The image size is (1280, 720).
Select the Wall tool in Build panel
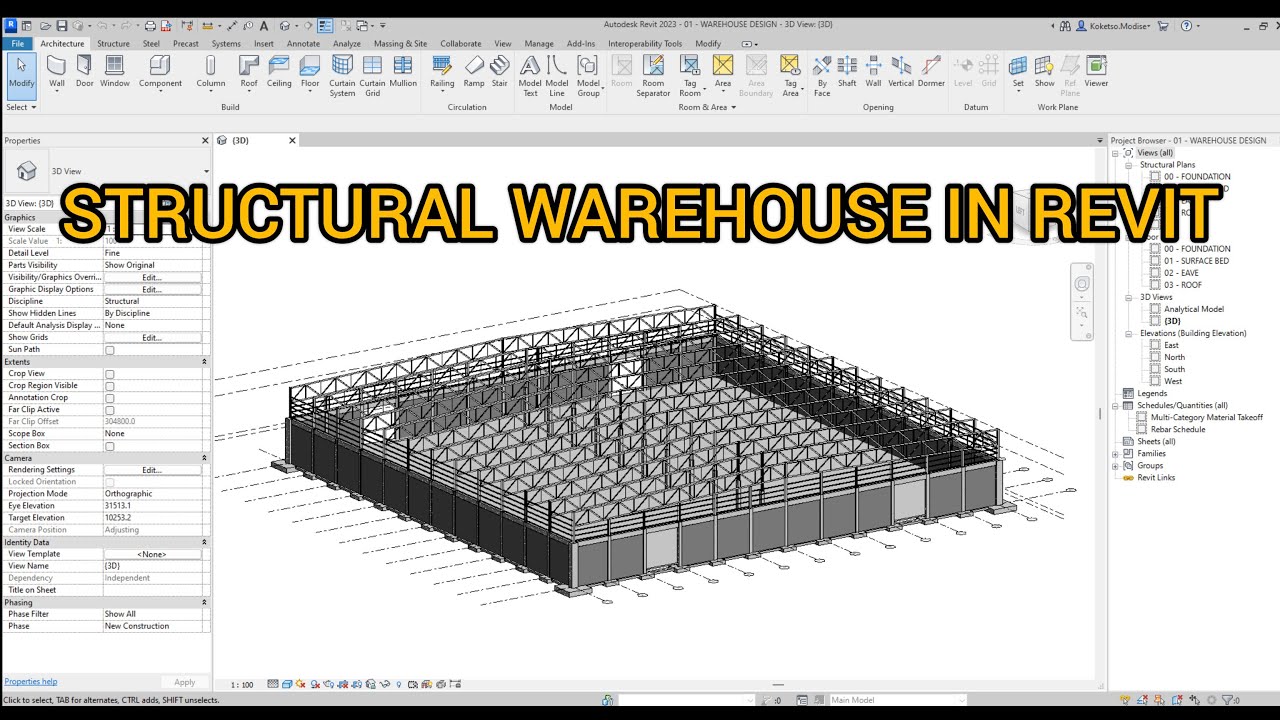pos(57,72)
